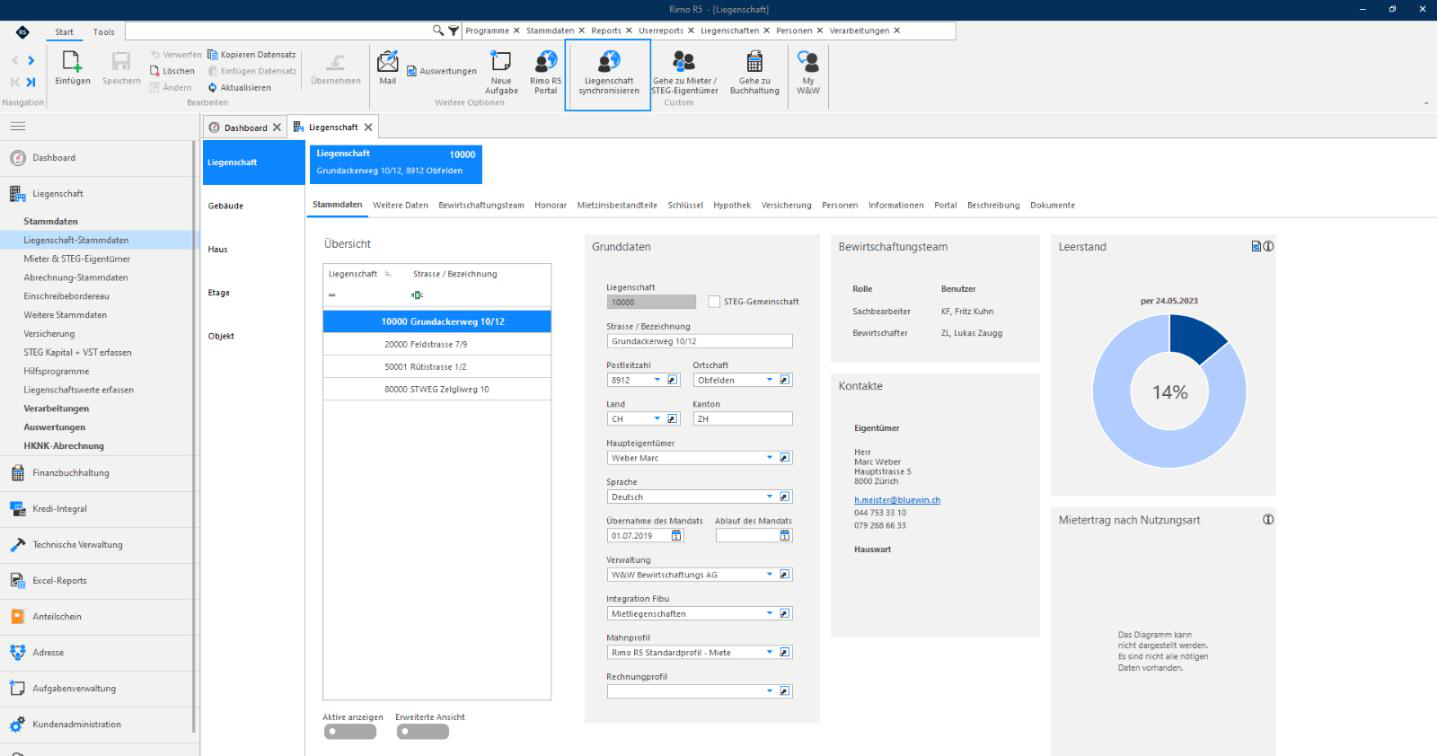Click the search magnifier icon
1437x756 pixels.
[x=438, y=30]
